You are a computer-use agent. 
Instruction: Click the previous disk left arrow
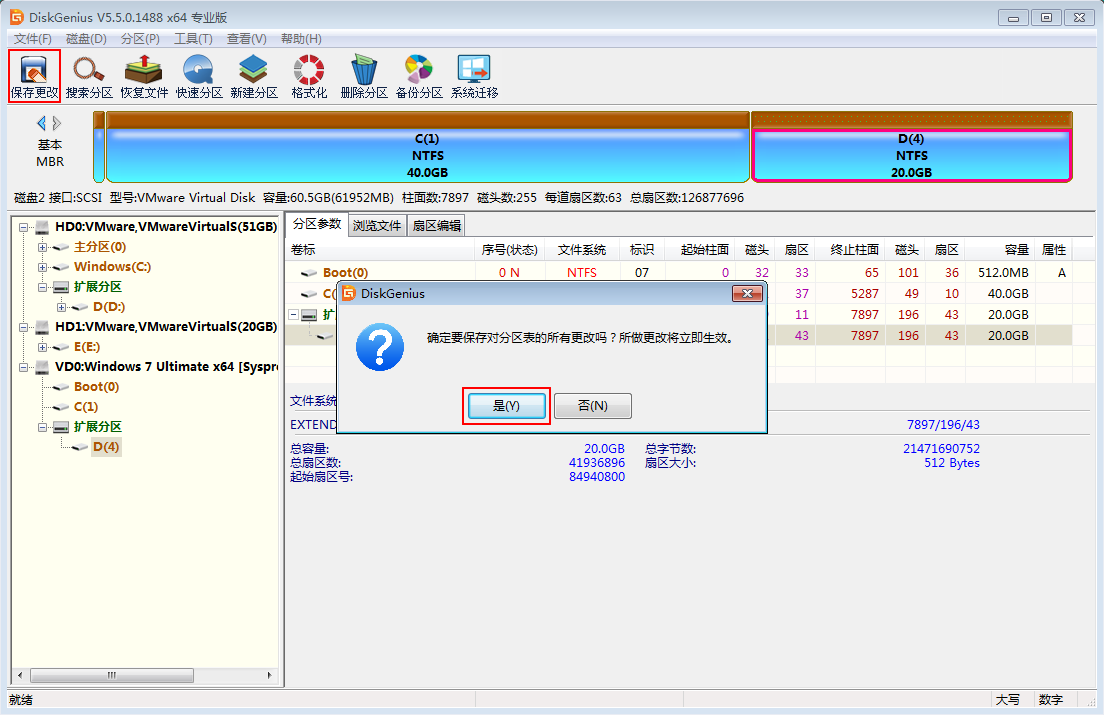point(41,123)
